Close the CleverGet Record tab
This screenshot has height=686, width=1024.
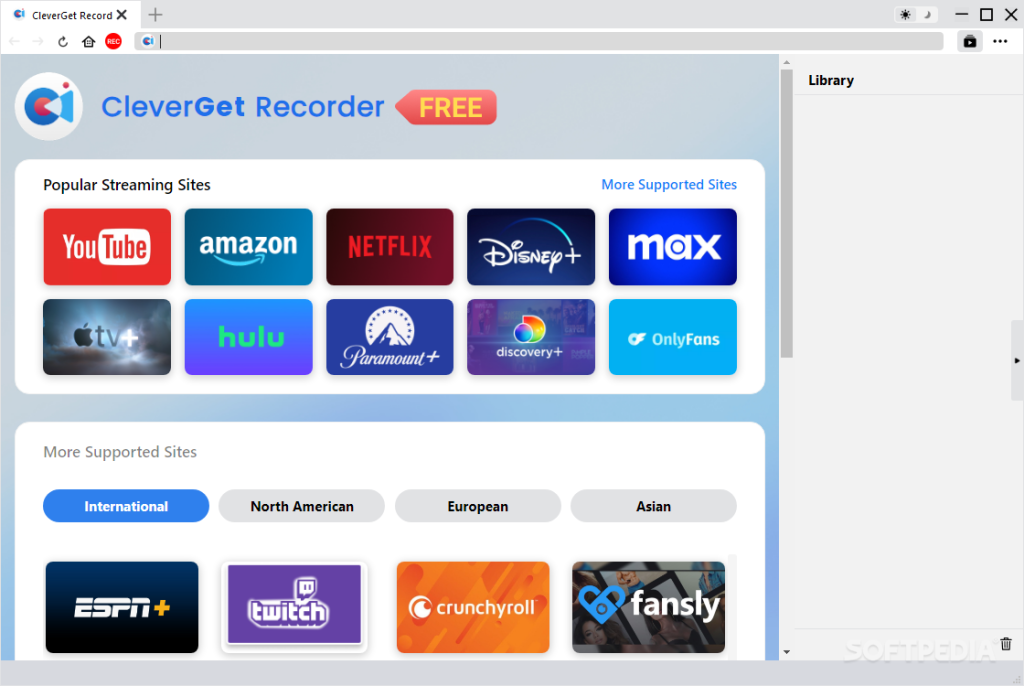(121, 14)
